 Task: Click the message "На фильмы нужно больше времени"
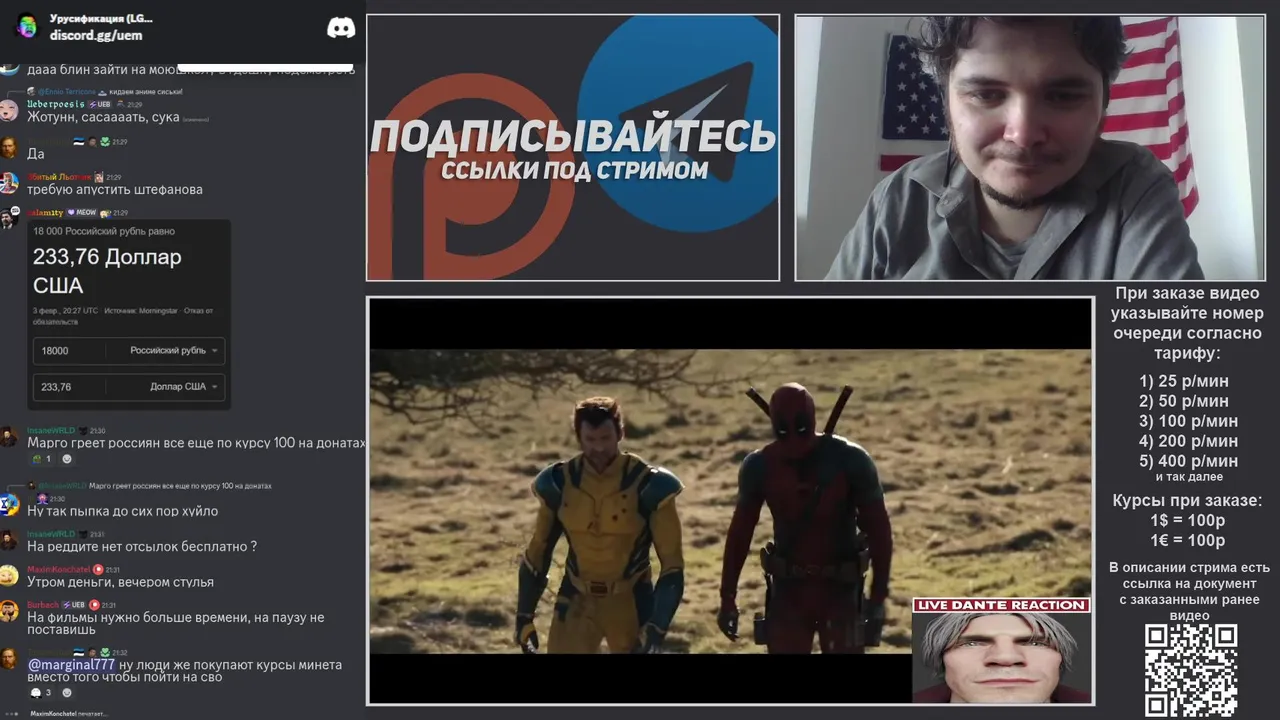tap(176, 624)
